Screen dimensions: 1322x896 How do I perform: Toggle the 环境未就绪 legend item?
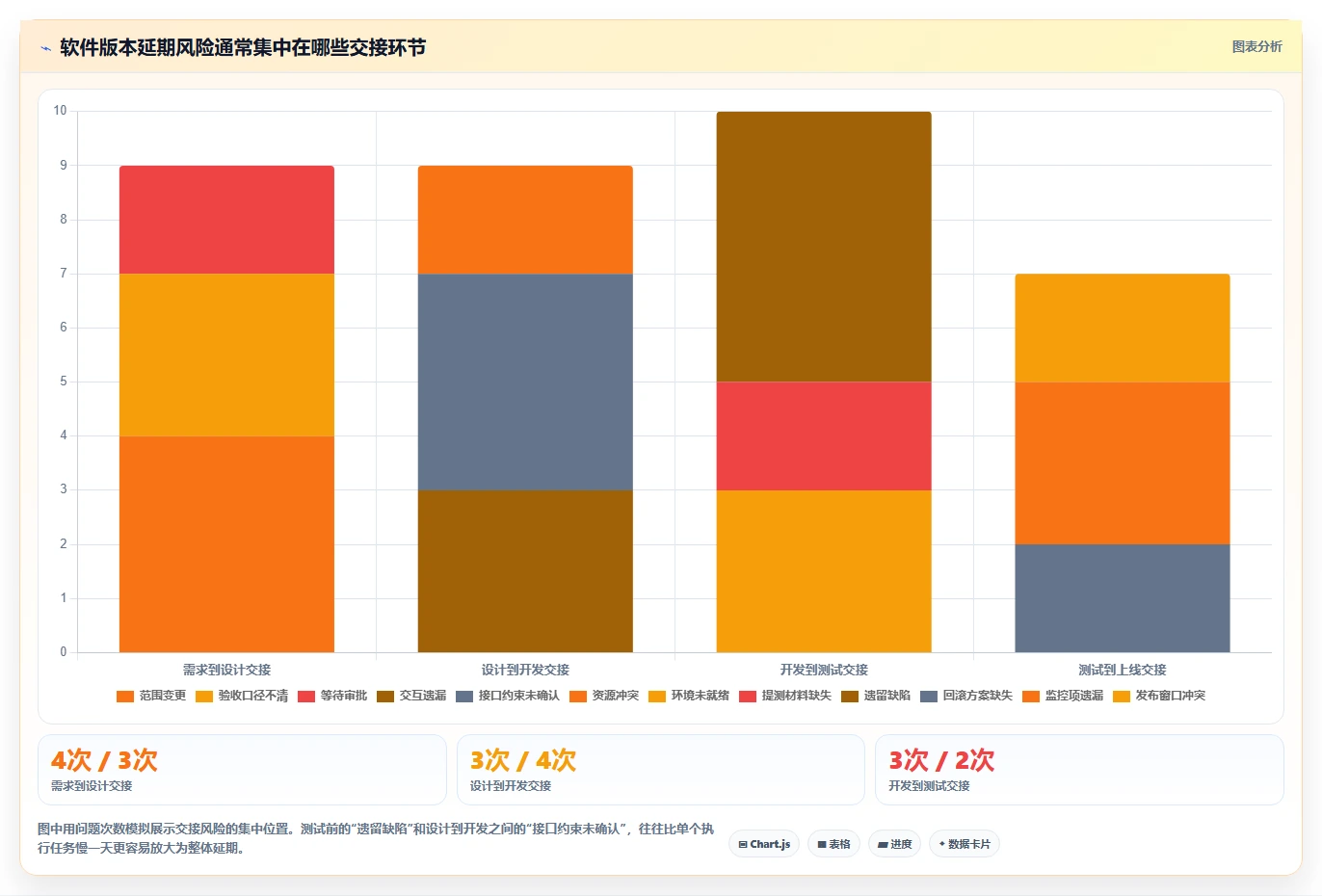tap(689, 696)
